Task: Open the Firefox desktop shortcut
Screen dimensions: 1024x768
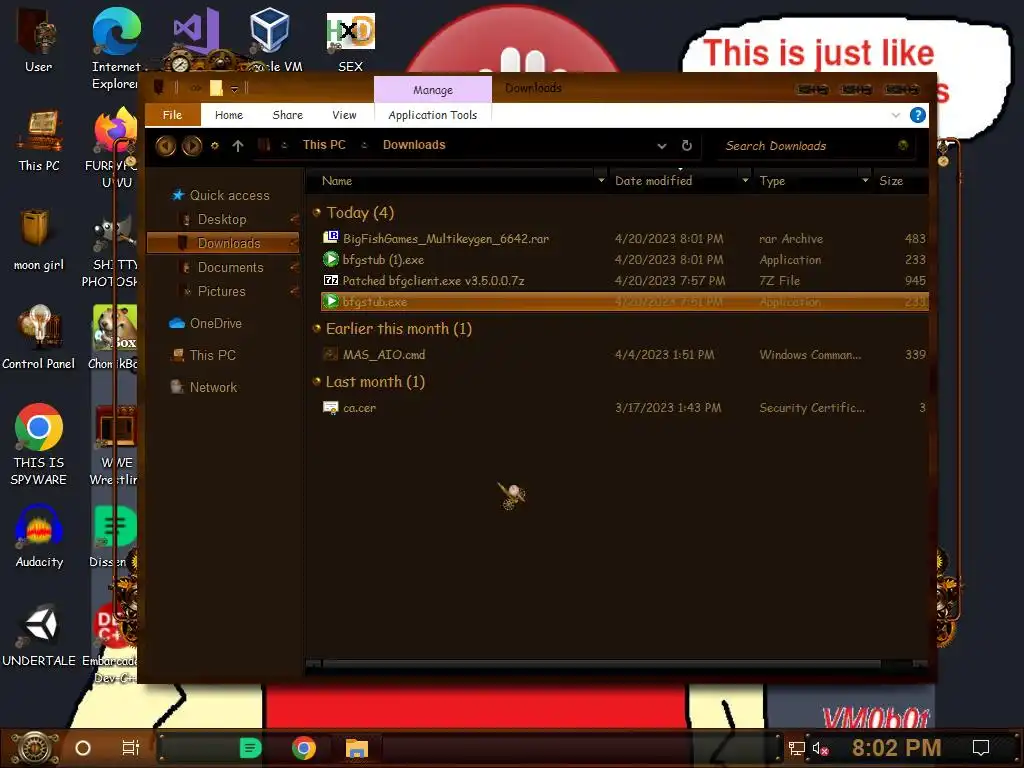Action: point(116,146)
